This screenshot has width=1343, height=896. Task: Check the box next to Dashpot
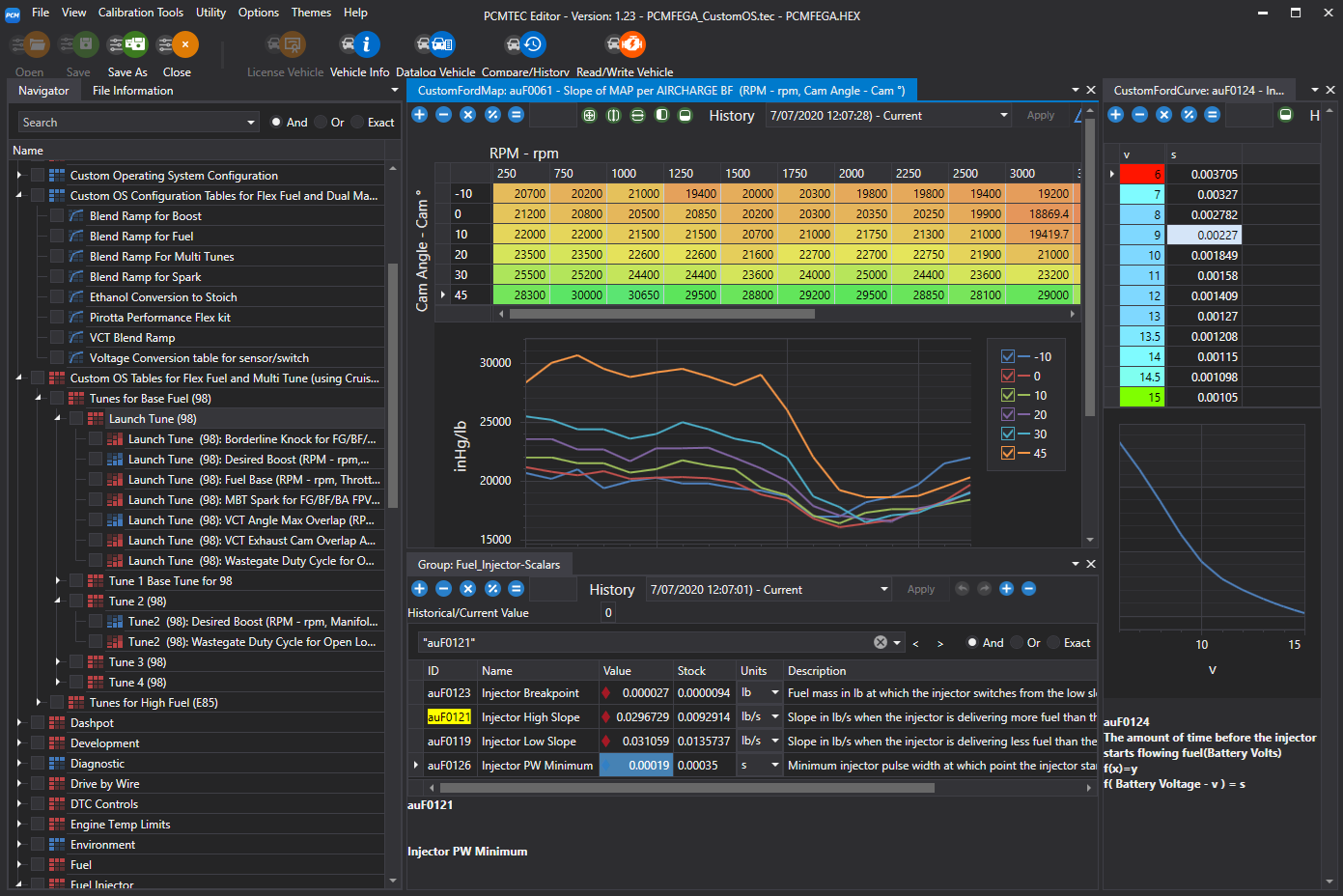click(38, 722)
